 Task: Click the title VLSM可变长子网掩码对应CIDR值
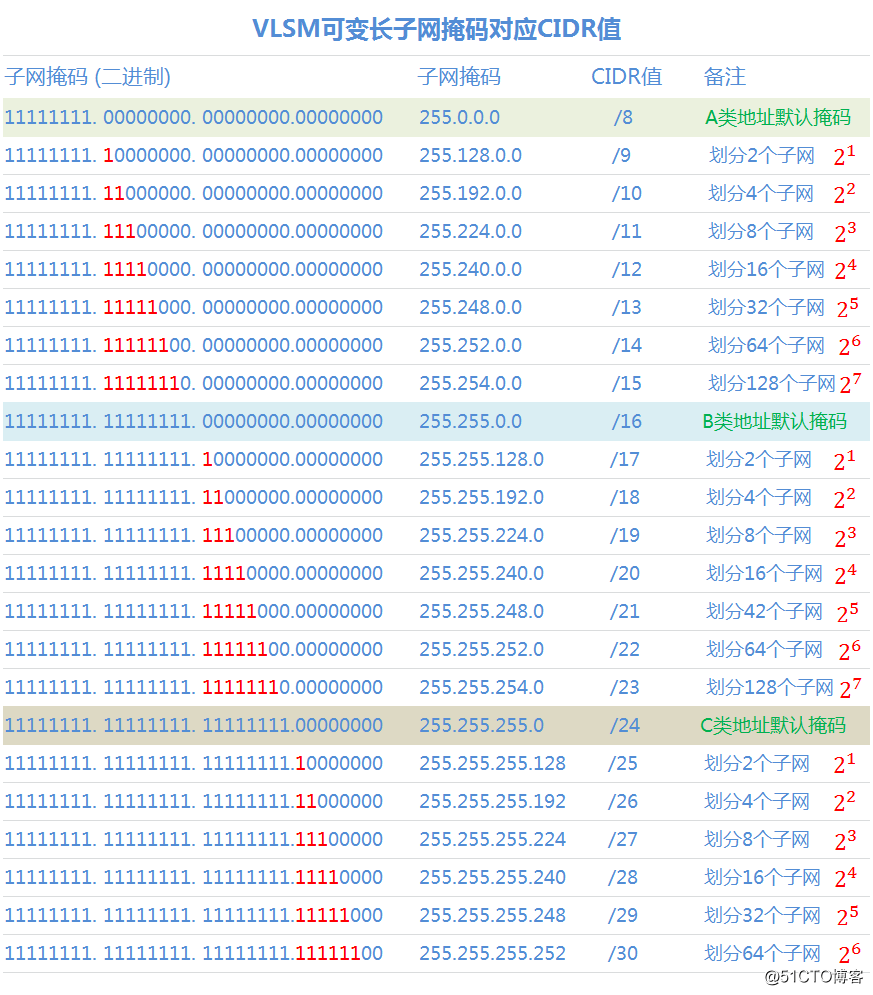click(x=436, y=29)
